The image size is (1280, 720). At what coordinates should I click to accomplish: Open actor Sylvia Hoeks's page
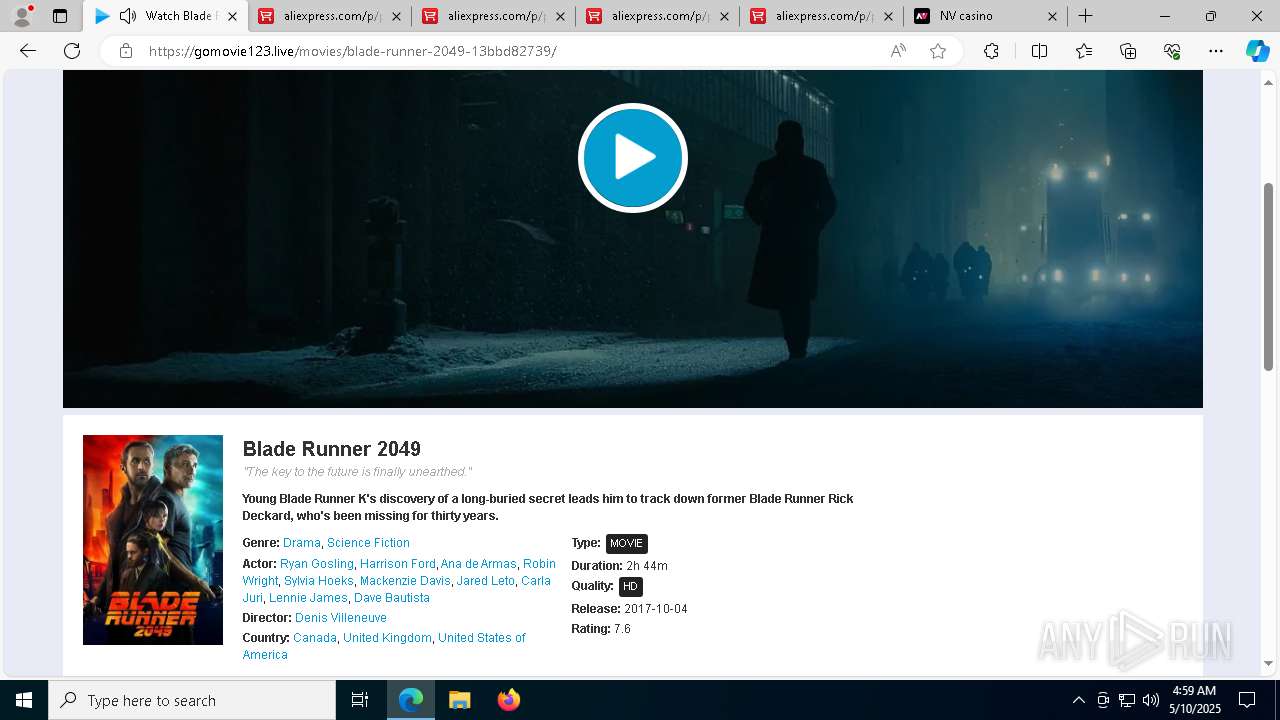pyautogui.click(x=319, y=581)
